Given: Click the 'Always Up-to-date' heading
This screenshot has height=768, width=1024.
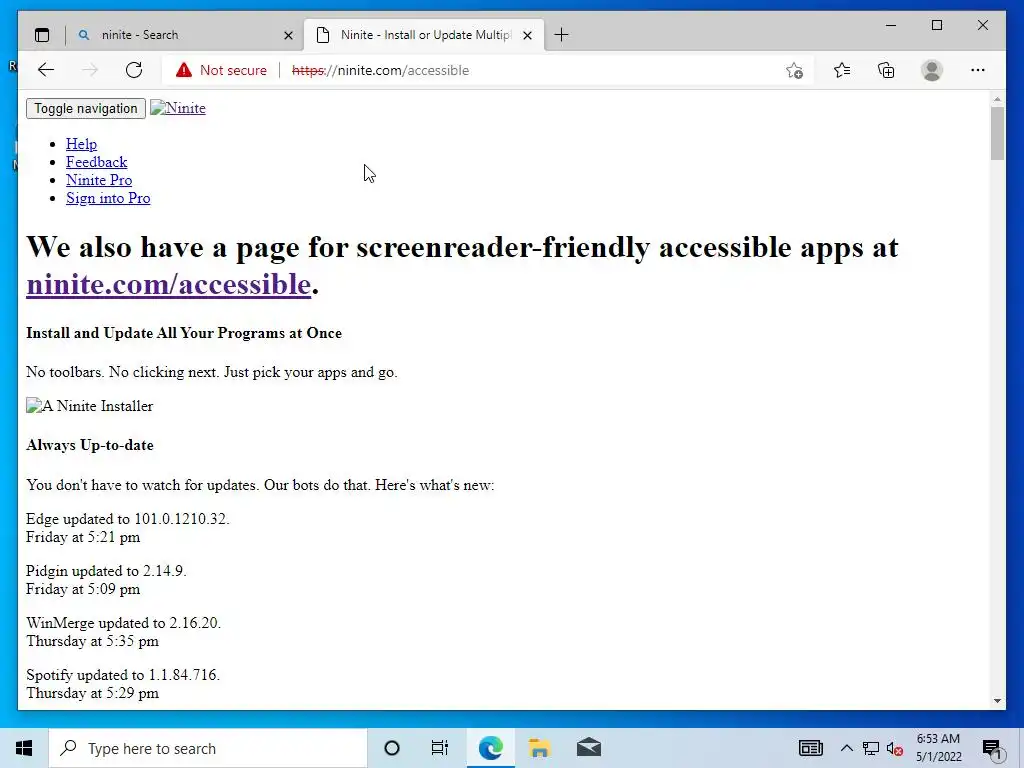Looking at the screenshot, I should pyautogui.click(x=90, y=445).
